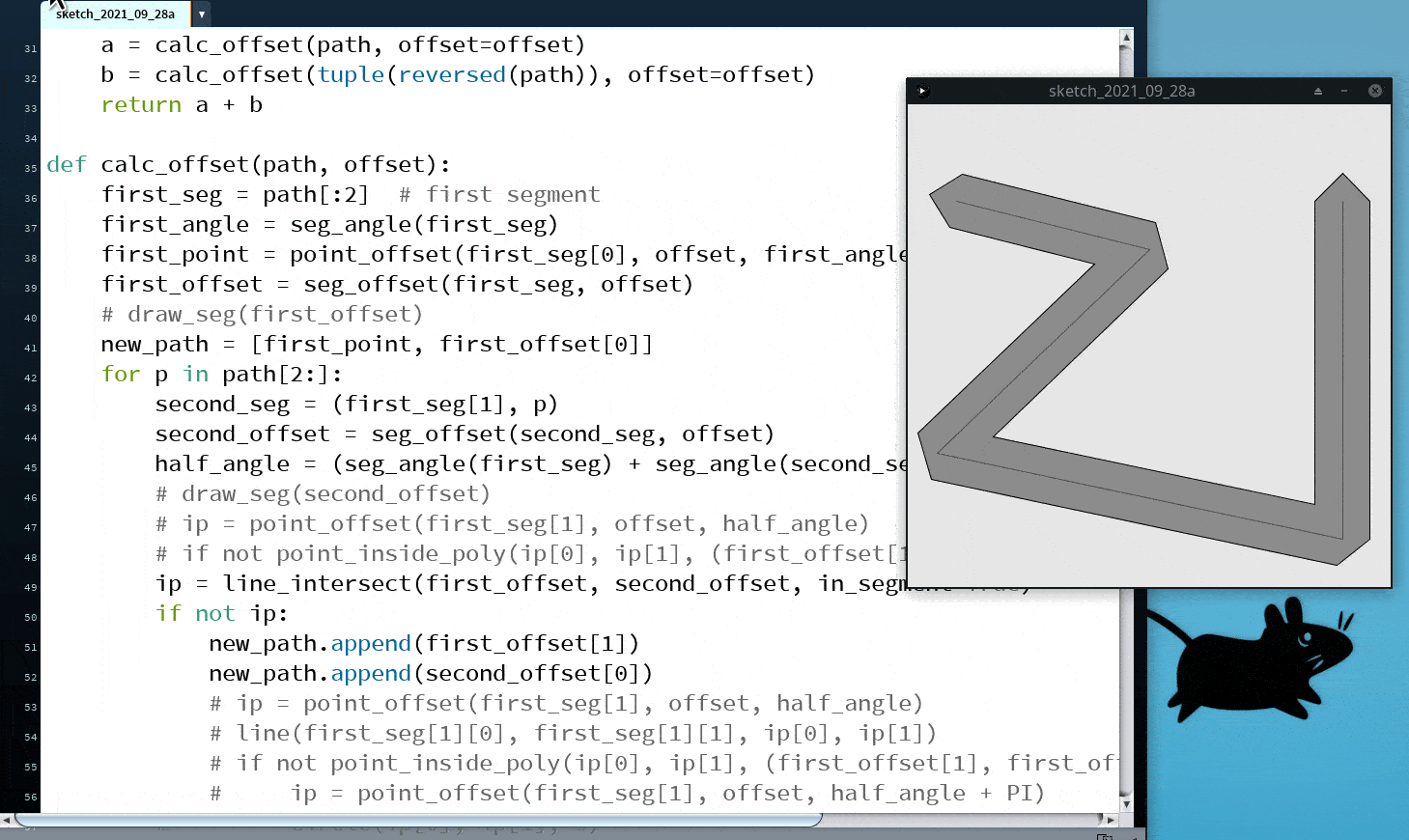The width and height of the screenshot is (1409, 840).
Task: Open the tab dropdown arrow menu
Action: coord(201,14)
